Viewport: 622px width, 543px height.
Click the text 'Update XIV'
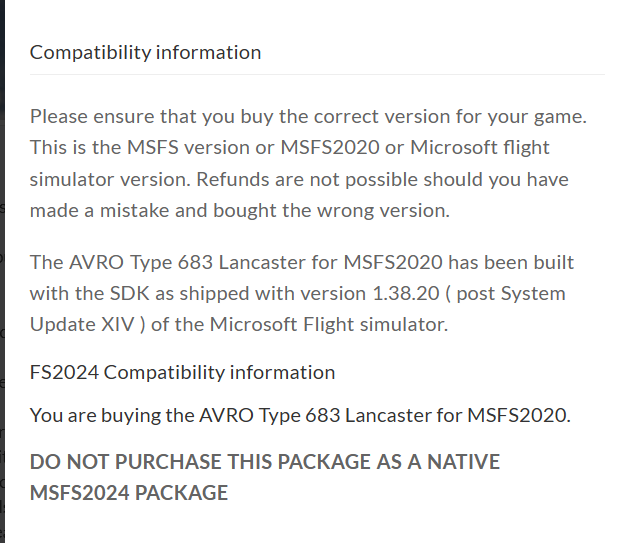tap(82, 325)
